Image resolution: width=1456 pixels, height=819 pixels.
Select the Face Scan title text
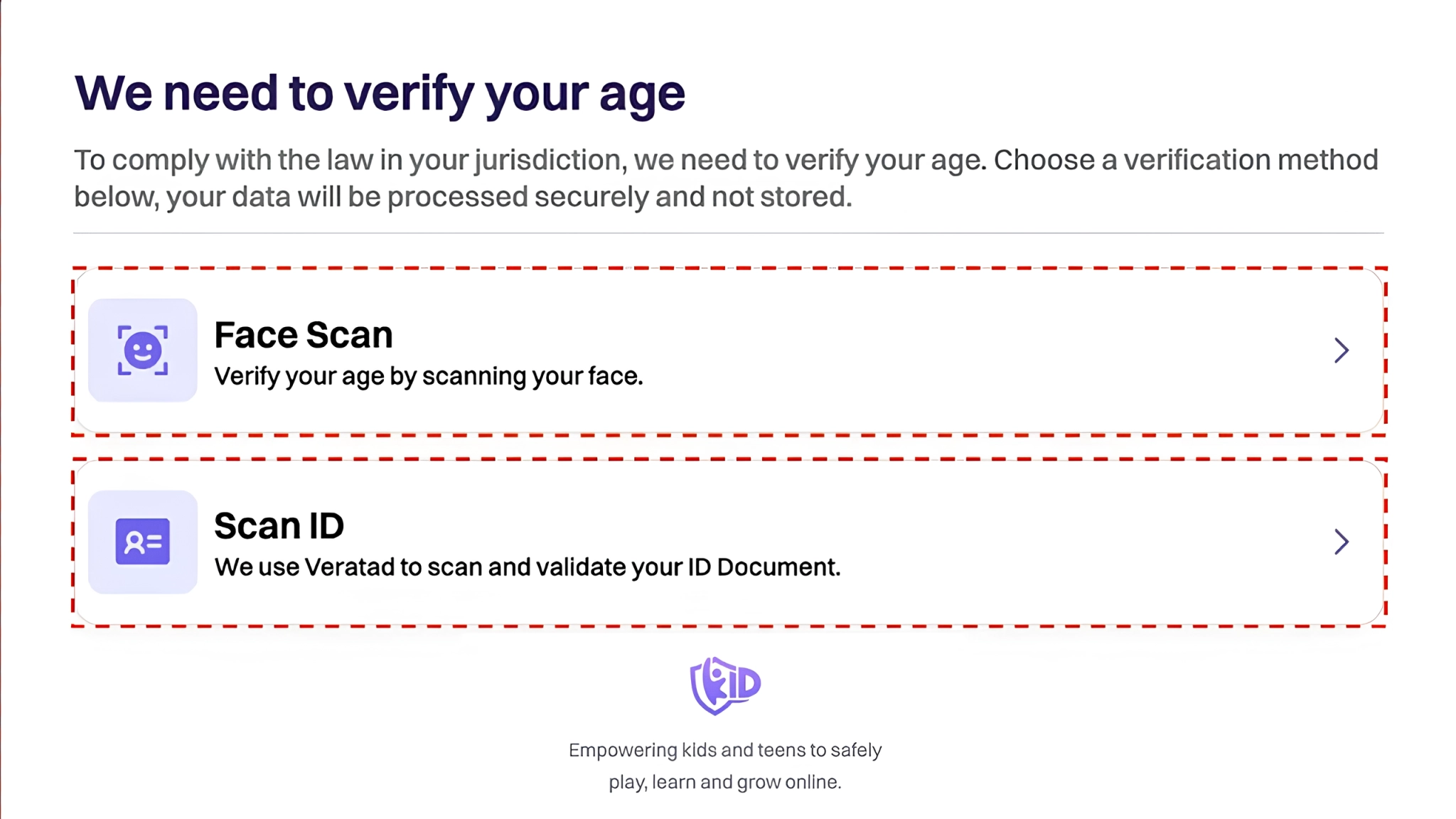point(304,335)
